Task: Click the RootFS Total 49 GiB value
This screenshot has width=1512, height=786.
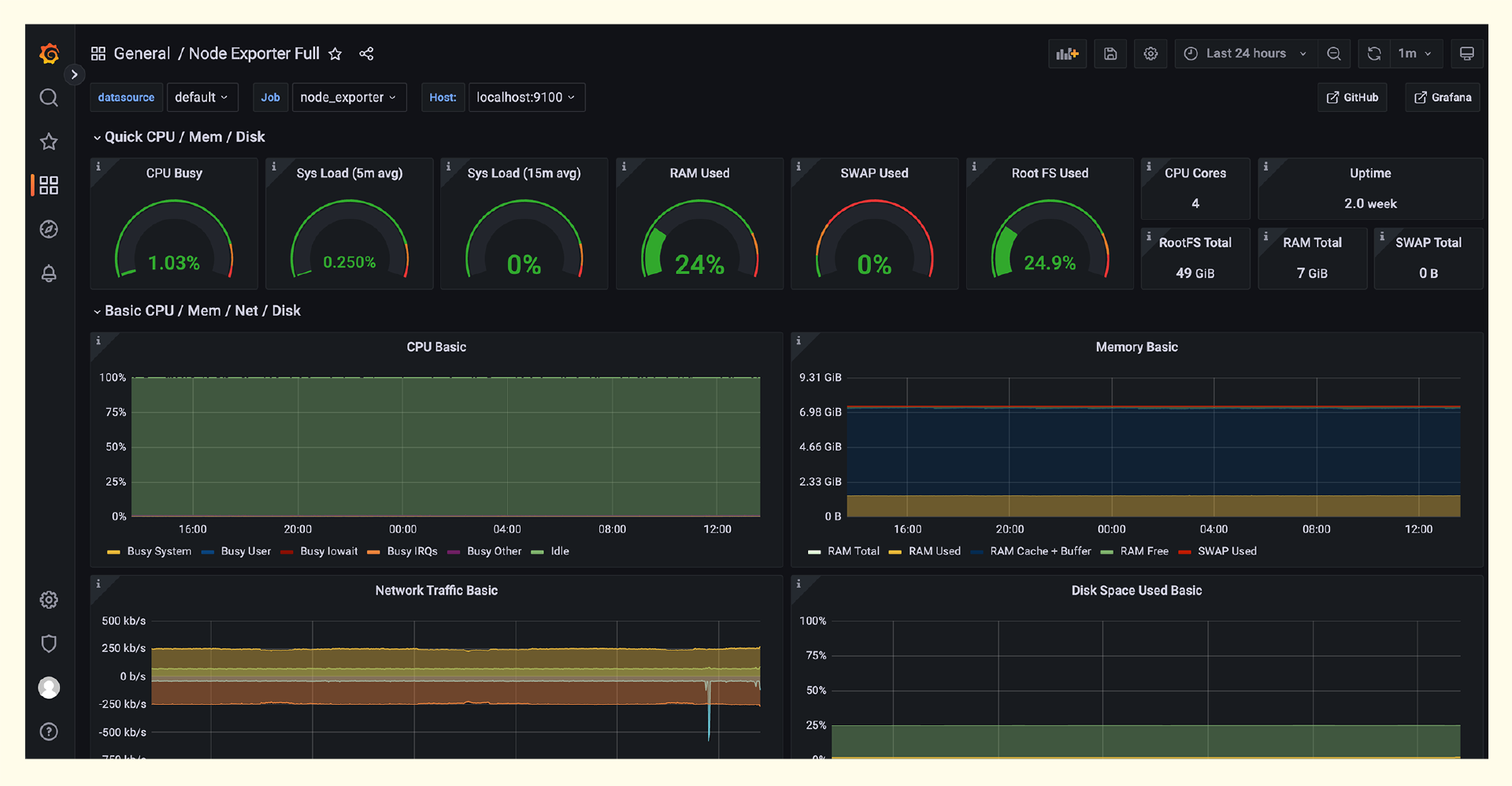Action: click(1195, 273)
